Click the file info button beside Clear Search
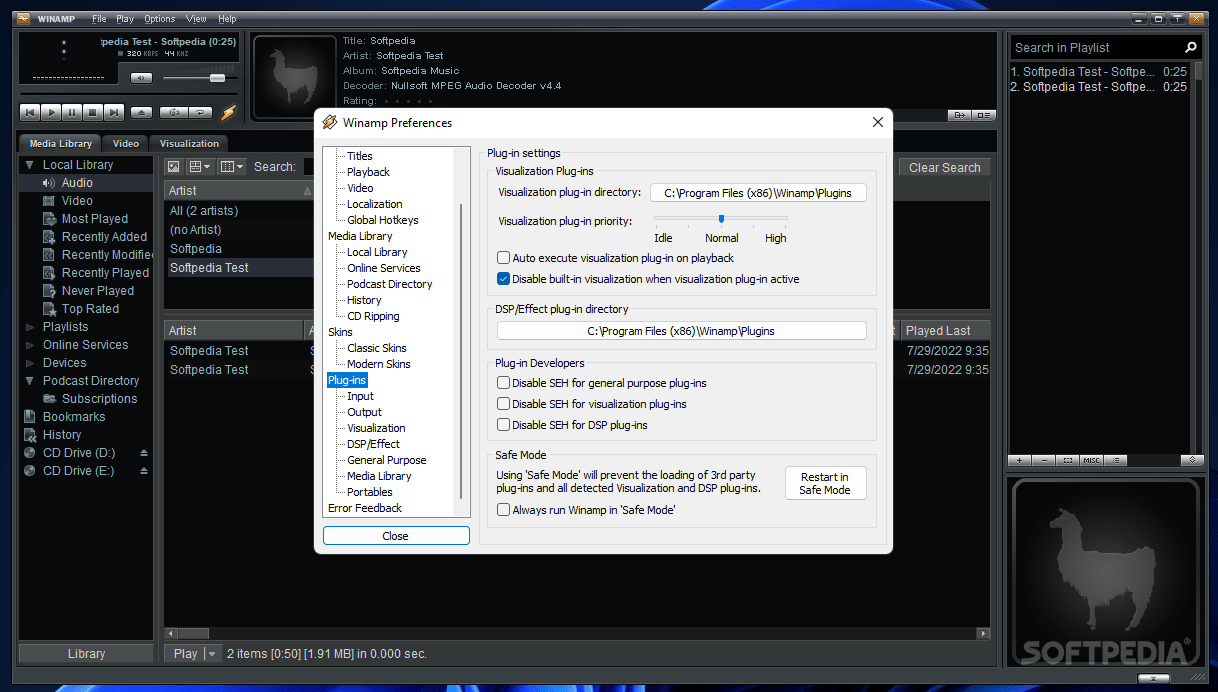The width and height of the screenshot is (1218, 692). coord(959,115)
